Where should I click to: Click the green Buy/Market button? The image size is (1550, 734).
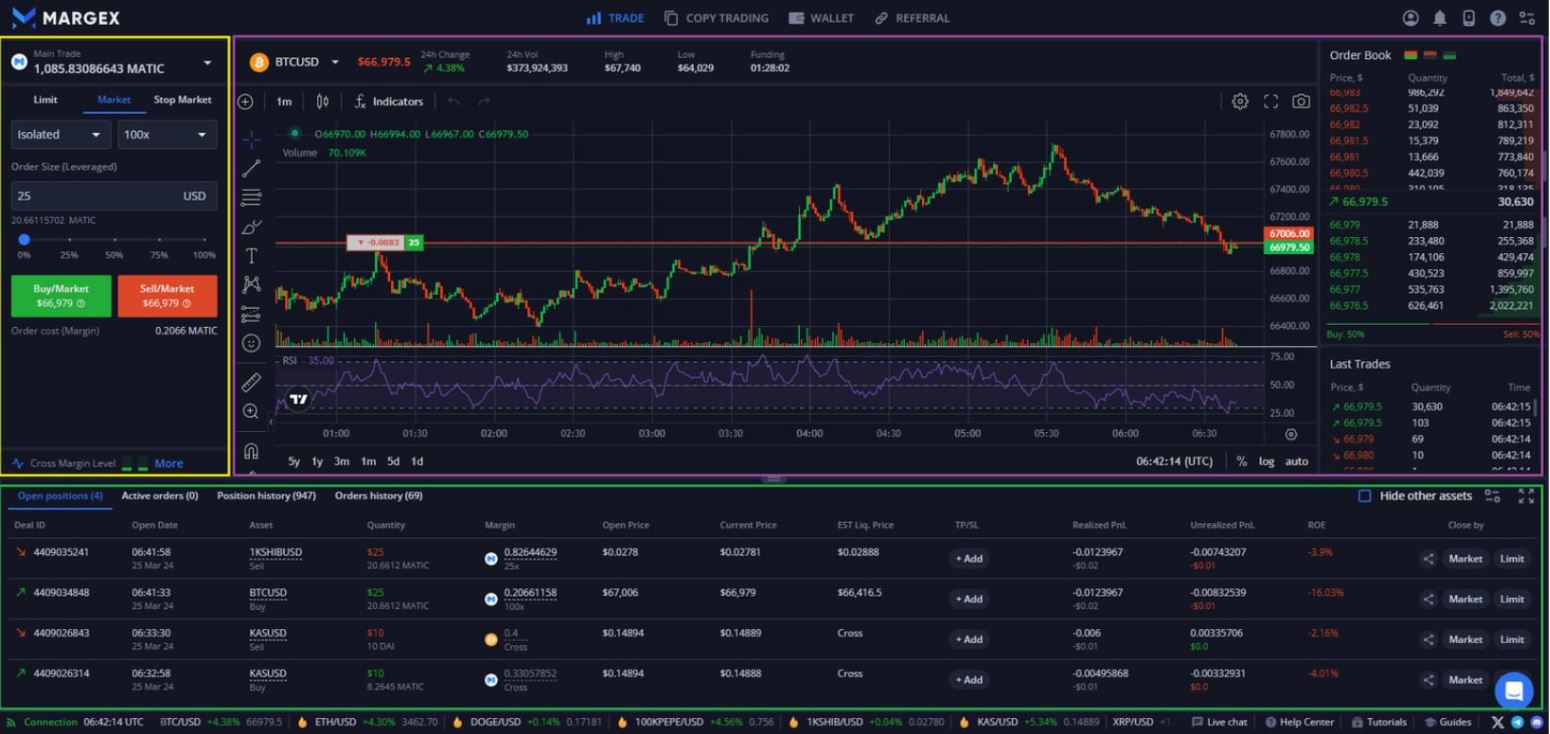coord(60,295)
